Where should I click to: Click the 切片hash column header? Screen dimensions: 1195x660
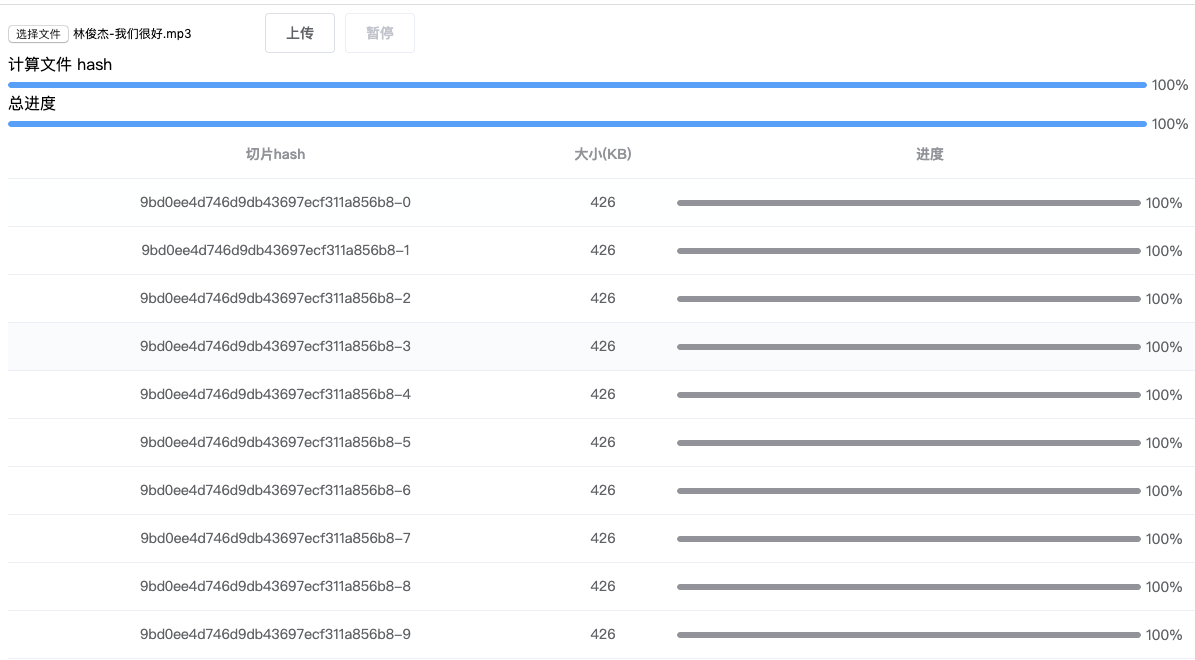[275, 154]
